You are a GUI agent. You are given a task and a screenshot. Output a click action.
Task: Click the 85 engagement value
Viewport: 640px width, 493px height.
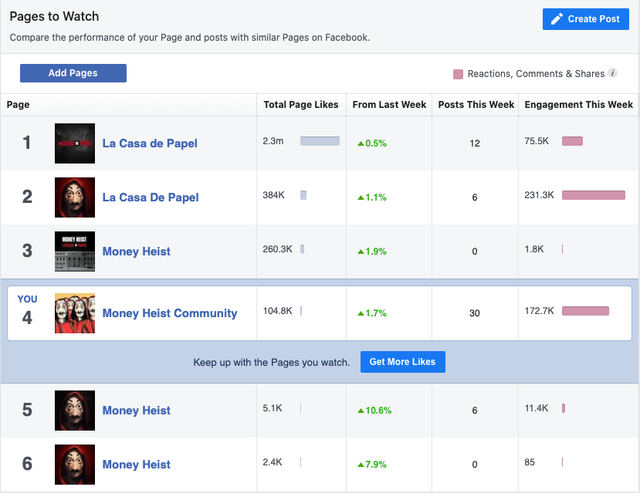pos(530,462)
